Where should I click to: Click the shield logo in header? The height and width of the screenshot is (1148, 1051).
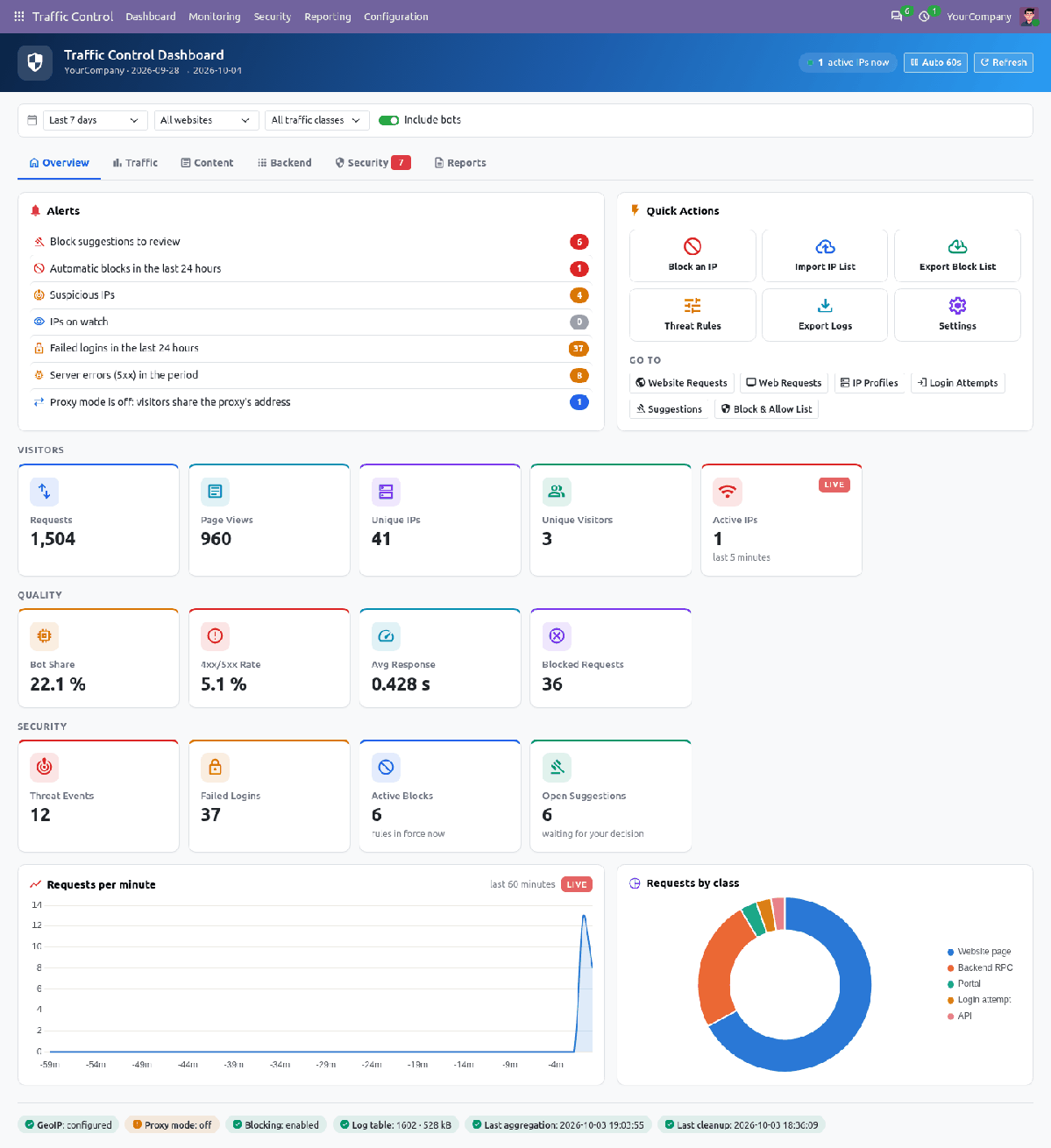(35, 62)
